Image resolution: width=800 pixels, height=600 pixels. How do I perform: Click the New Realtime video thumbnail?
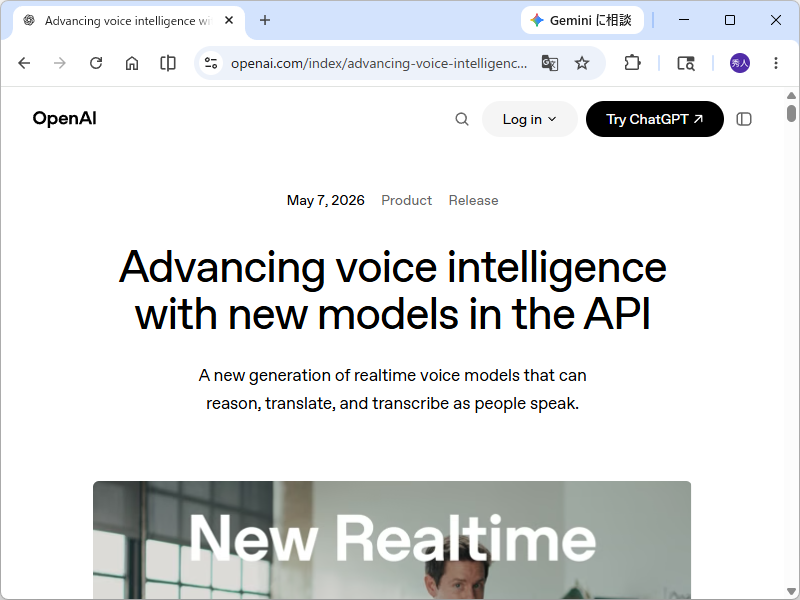(392, 540)
